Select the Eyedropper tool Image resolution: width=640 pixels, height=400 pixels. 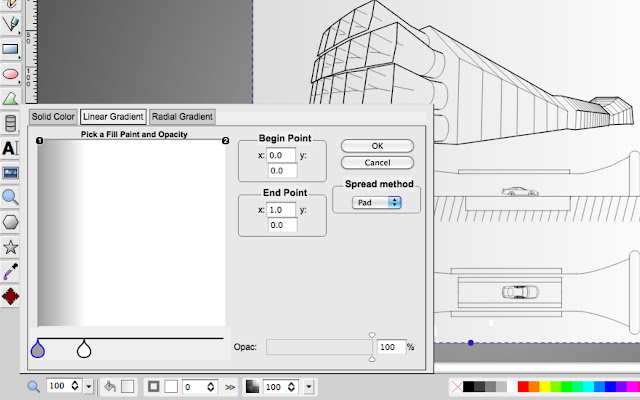tap(10, 271)
